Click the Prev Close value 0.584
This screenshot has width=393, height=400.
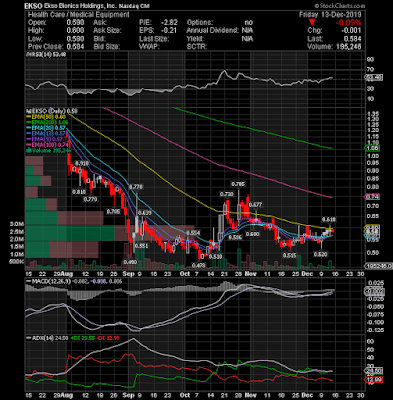tap(75, 47)
